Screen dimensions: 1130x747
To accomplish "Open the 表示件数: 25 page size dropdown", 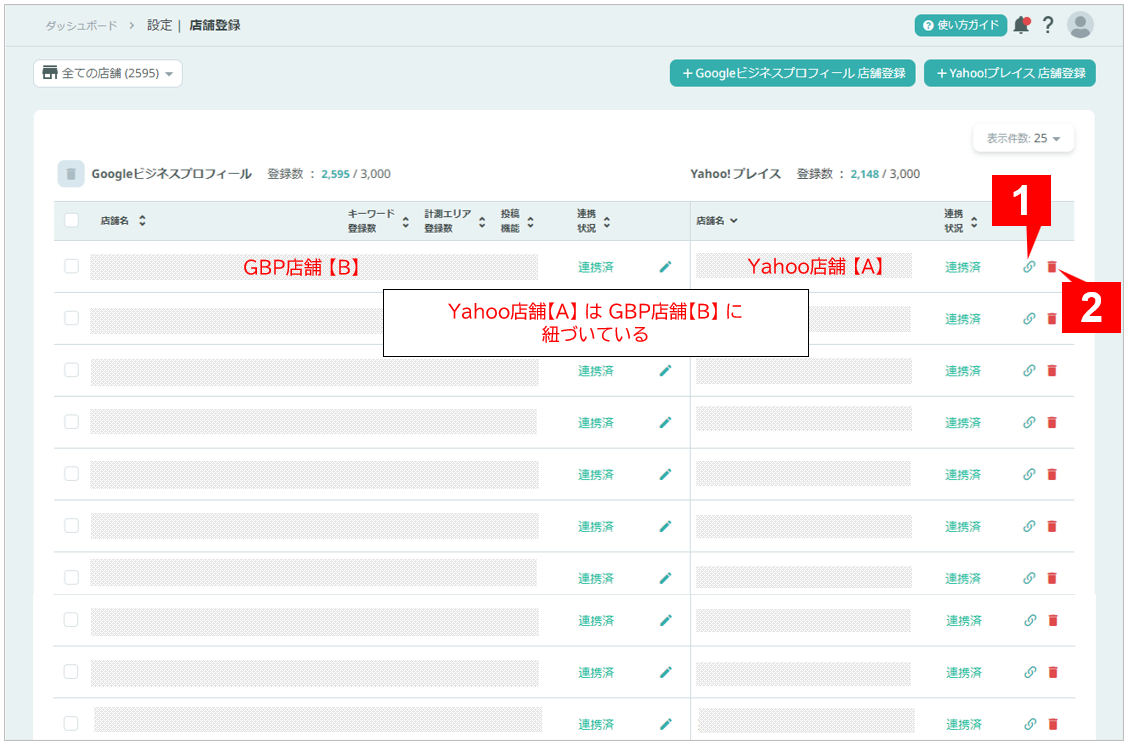I will pos(1023,138).
